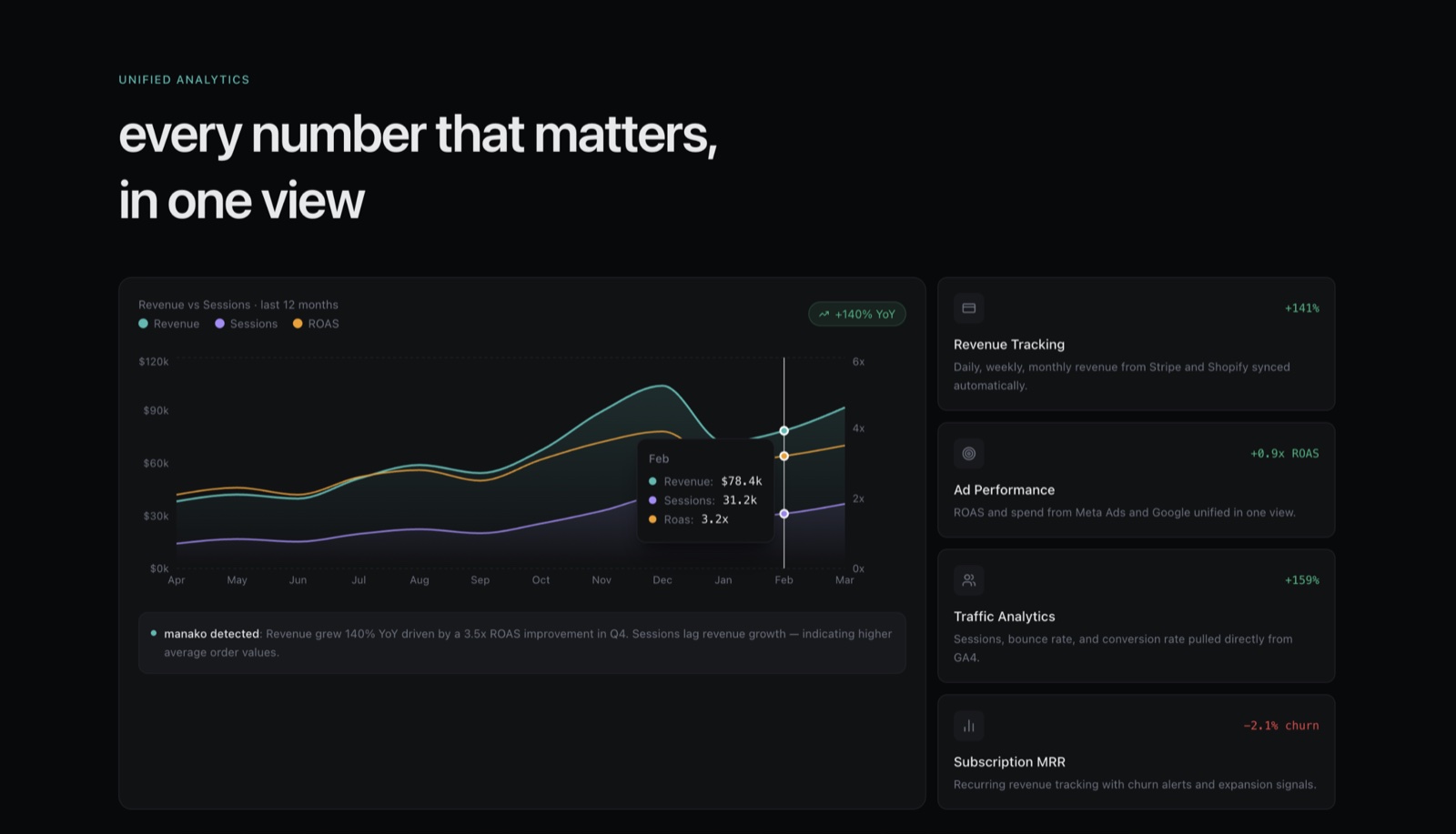Click the -2.1% churn indicator
The image size is (1456, 834).
(x=1281, y=726)
